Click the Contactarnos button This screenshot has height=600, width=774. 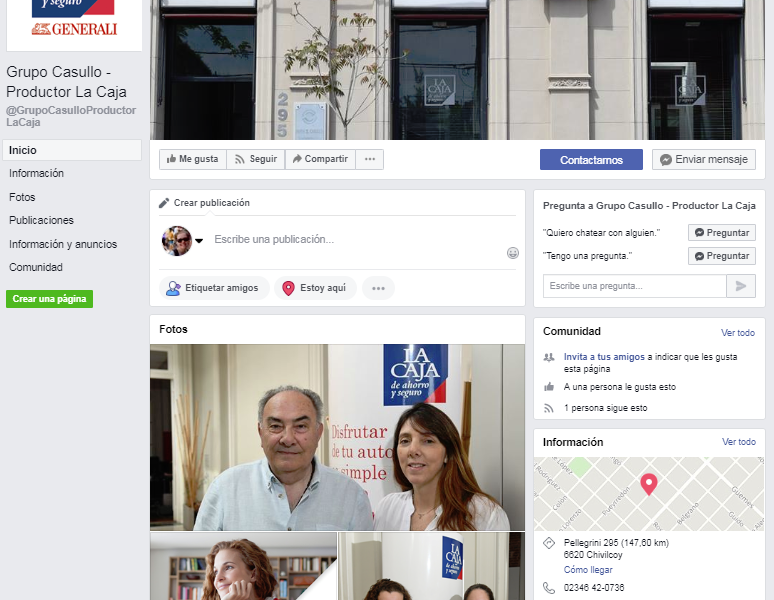(x=591, y=159)
